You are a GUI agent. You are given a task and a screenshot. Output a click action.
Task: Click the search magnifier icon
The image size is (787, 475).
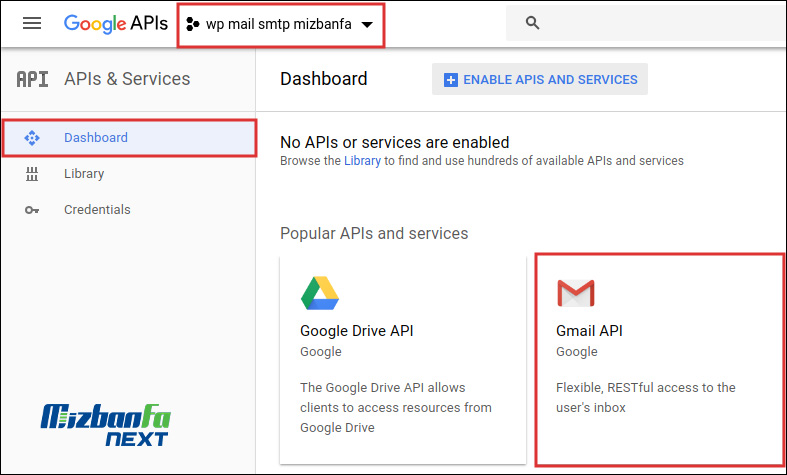pyautogui.click(x=532, y=23)
